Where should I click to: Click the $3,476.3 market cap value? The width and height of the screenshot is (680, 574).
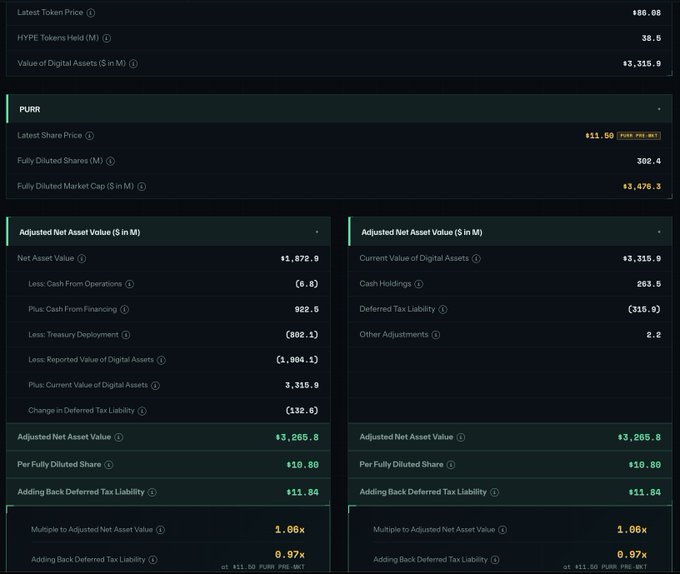642,186
